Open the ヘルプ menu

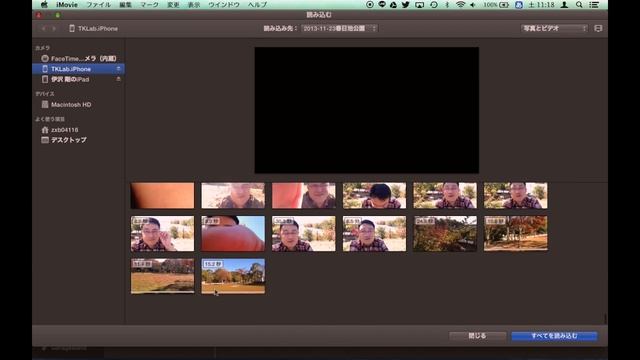tap(257, 5)
